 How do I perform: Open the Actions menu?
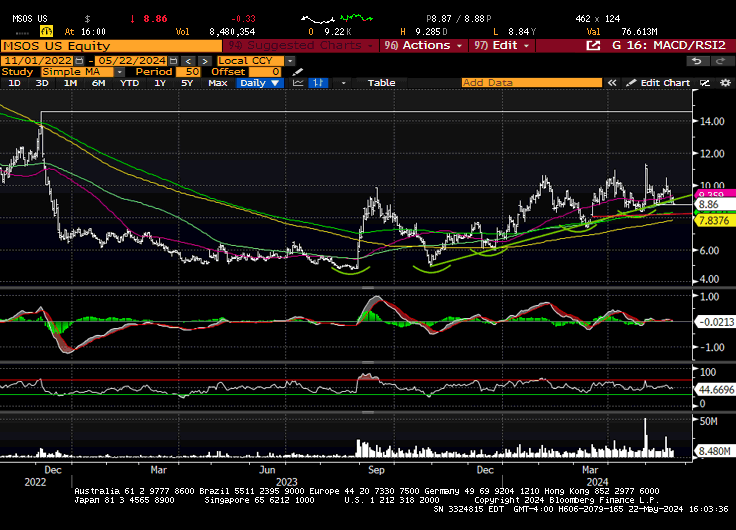424,46
